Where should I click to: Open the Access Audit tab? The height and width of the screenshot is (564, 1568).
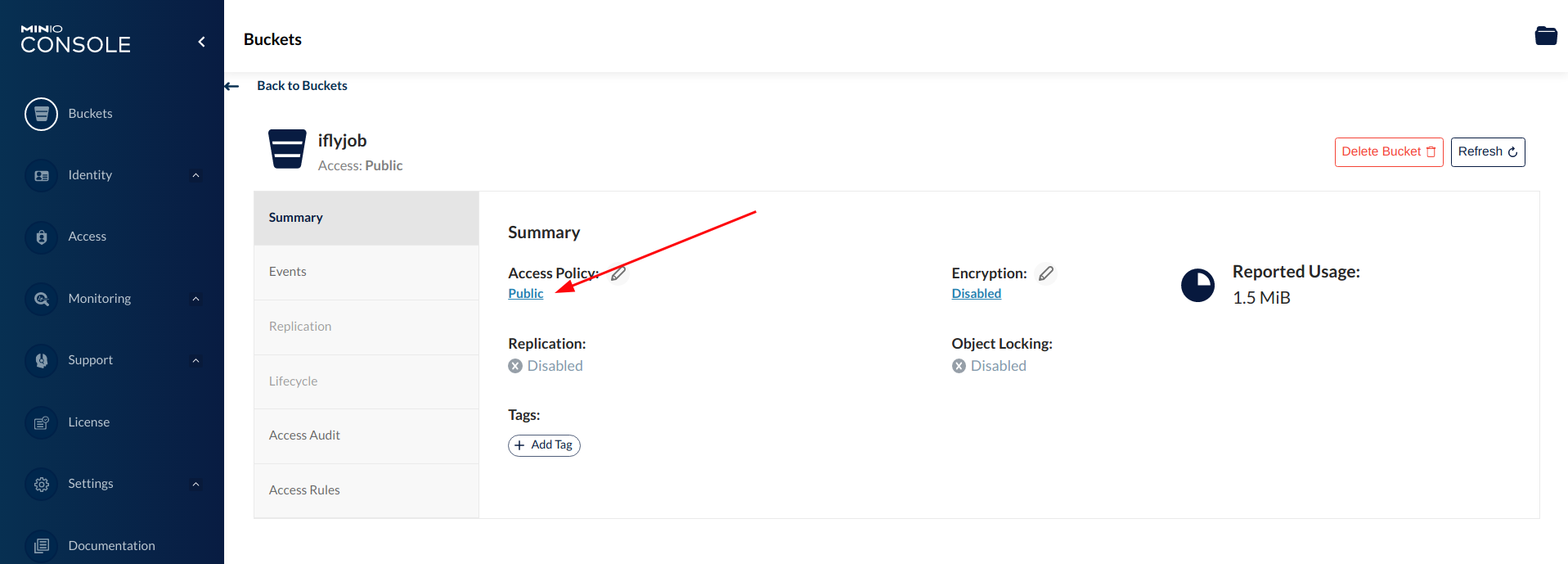click(x=304, y=435)
